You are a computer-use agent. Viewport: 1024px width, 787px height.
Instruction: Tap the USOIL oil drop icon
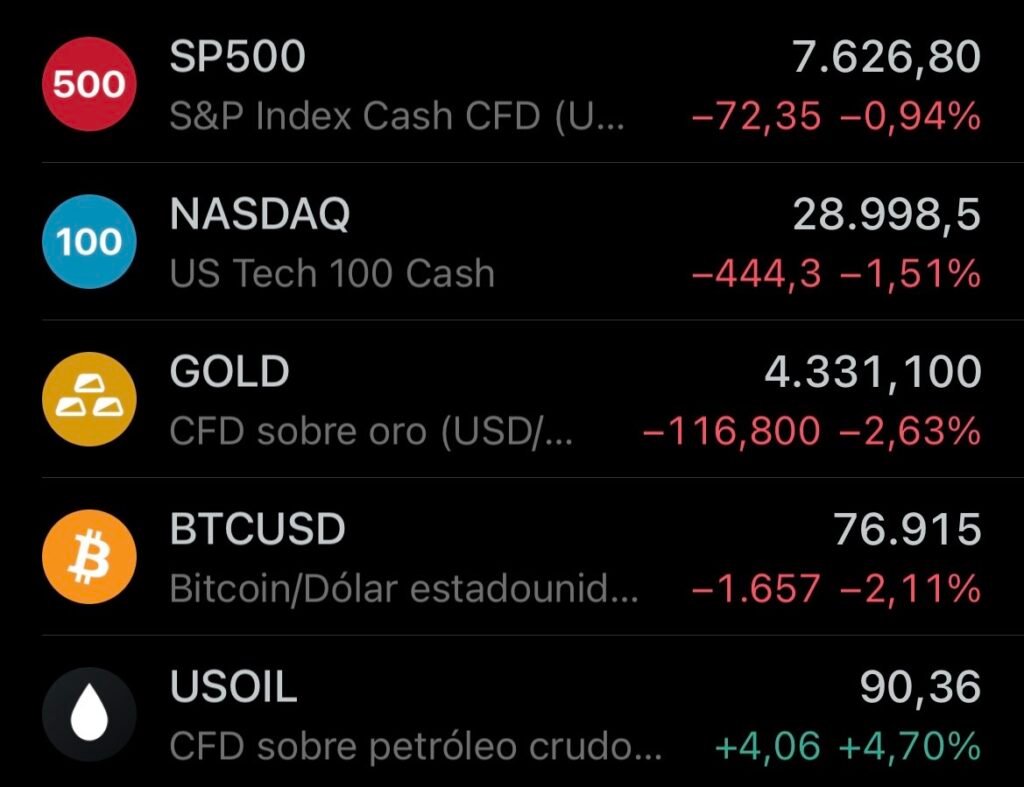[89, 714]
